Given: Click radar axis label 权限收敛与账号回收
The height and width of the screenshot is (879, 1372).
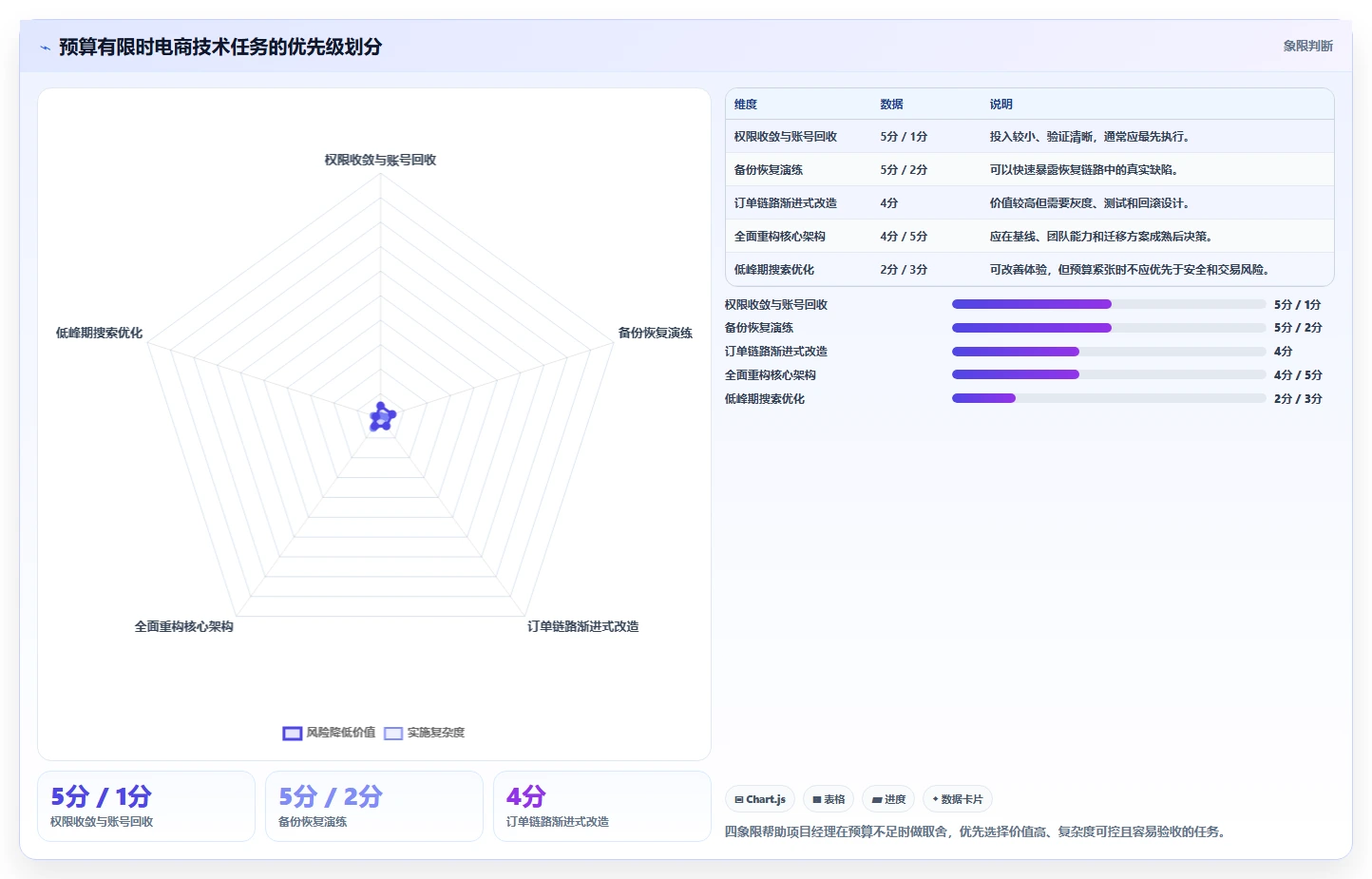Looking at the screenshot, I should click(x=380, y=160).
